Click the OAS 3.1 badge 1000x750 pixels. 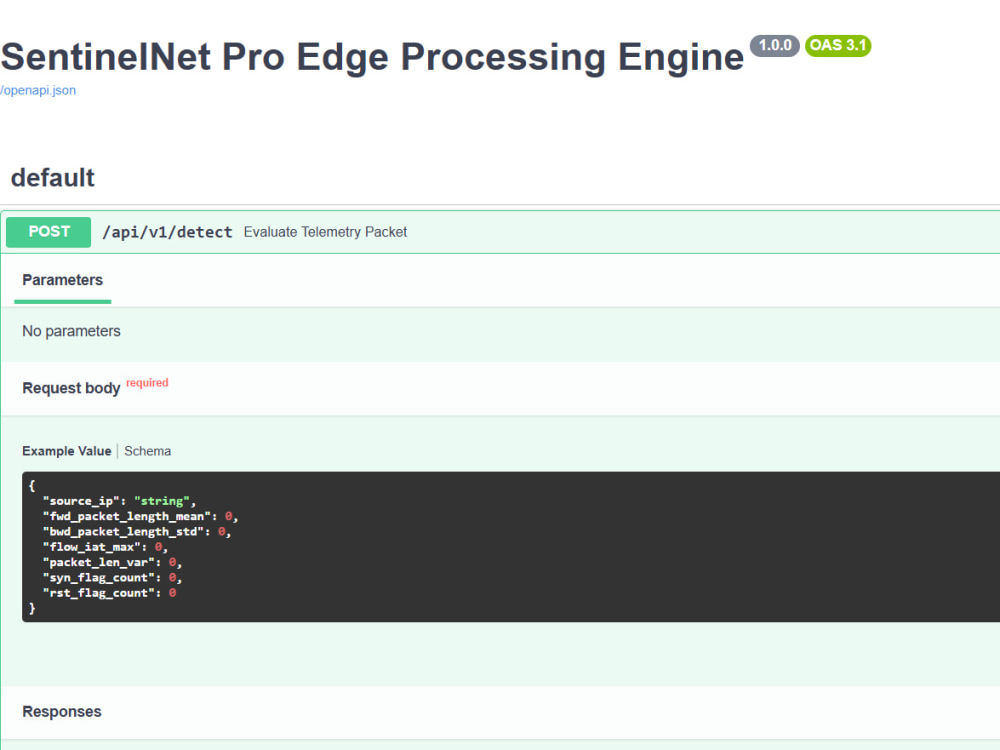[x=837, y=46]
